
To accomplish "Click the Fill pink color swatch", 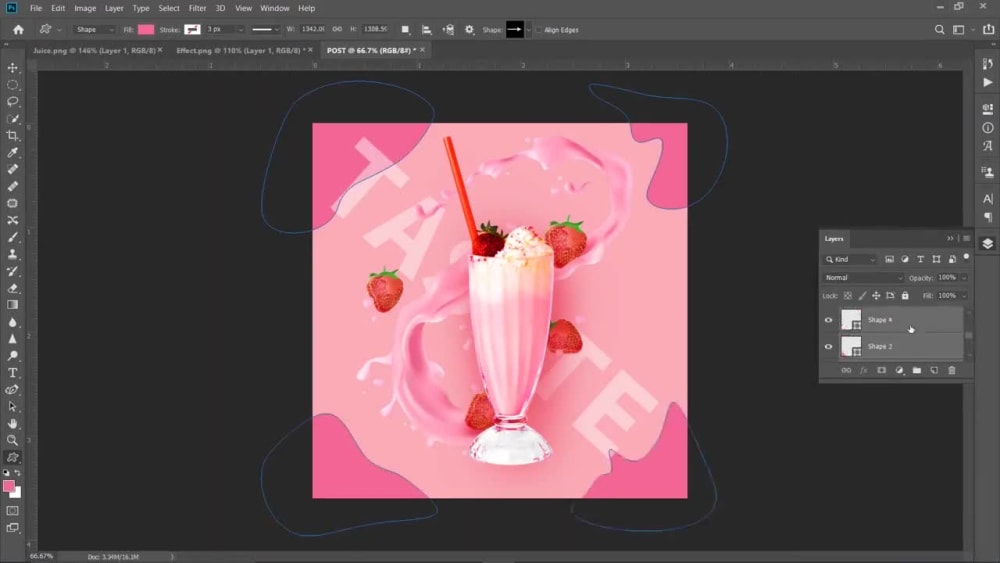I will pyautogui.click(x=146, y=29).
